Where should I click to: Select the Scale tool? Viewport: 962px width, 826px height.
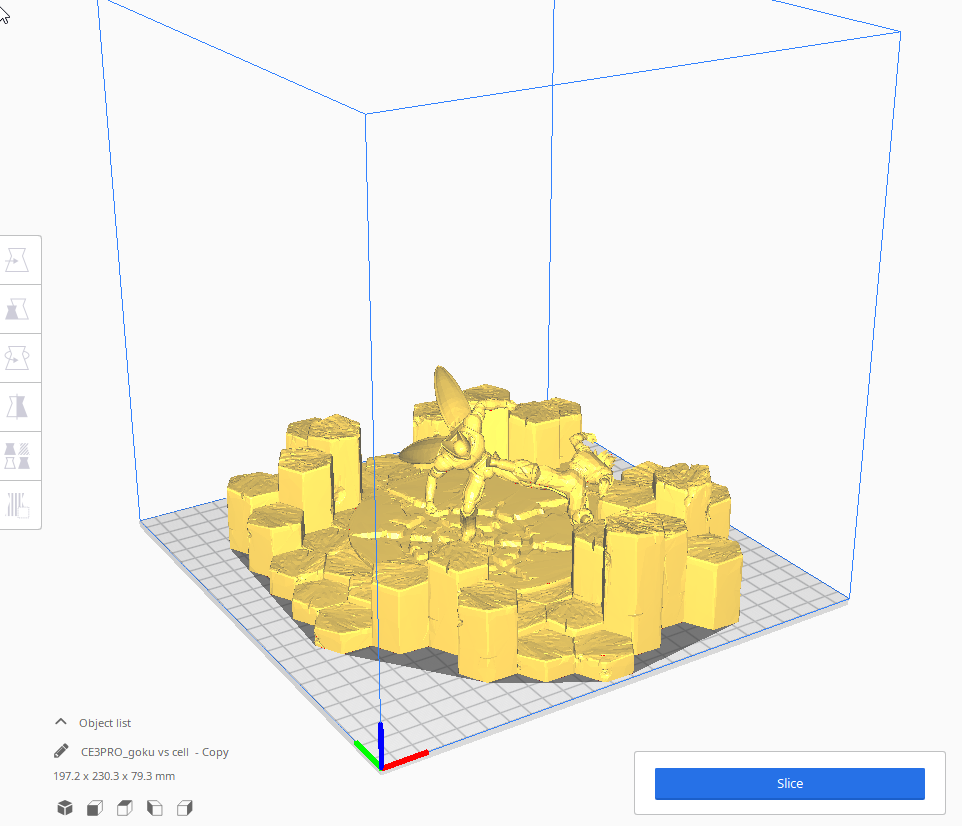coord(20,308)
